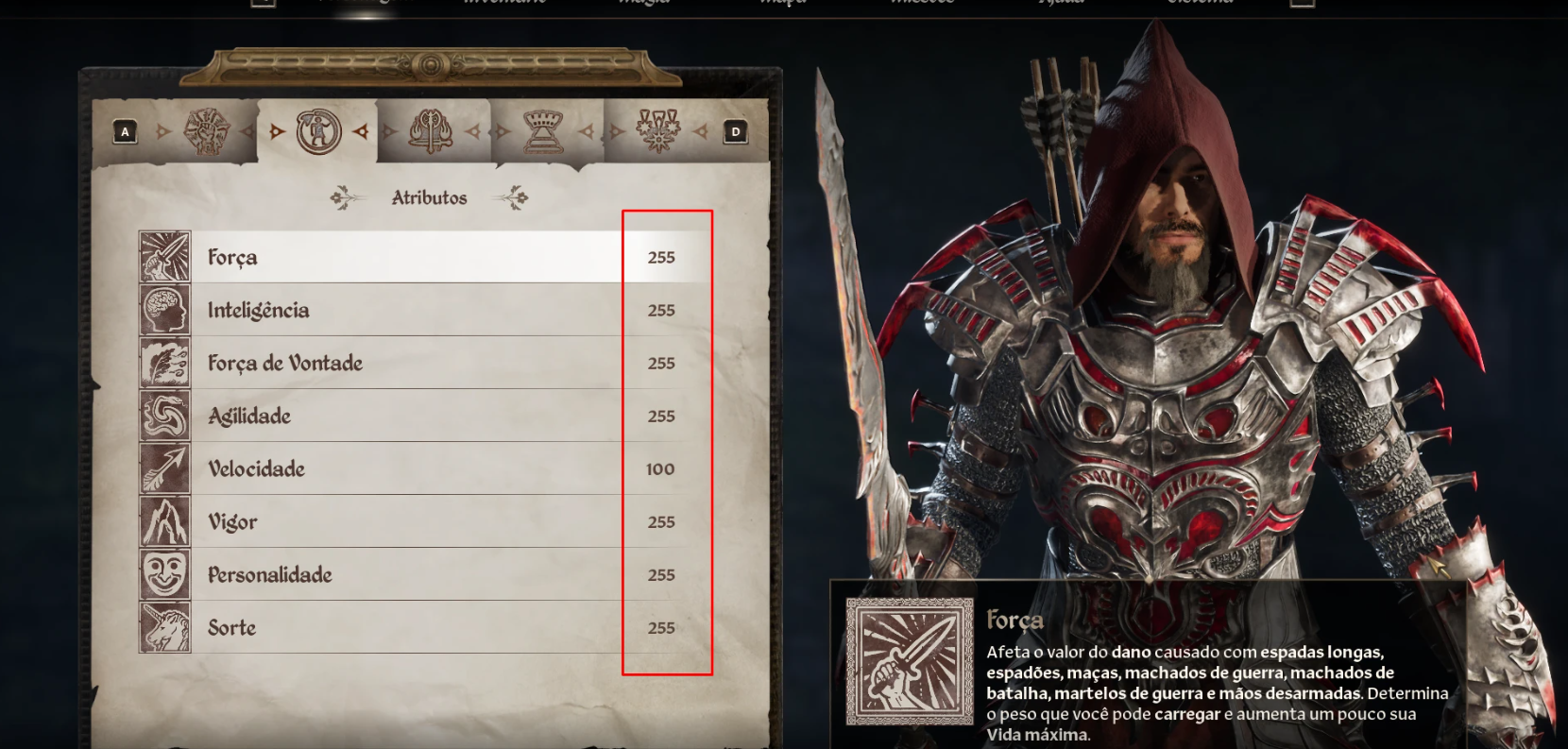1568x749 pixels.
Task: Select the Personalidade mask icon
Action: click(x=165, y=574)
